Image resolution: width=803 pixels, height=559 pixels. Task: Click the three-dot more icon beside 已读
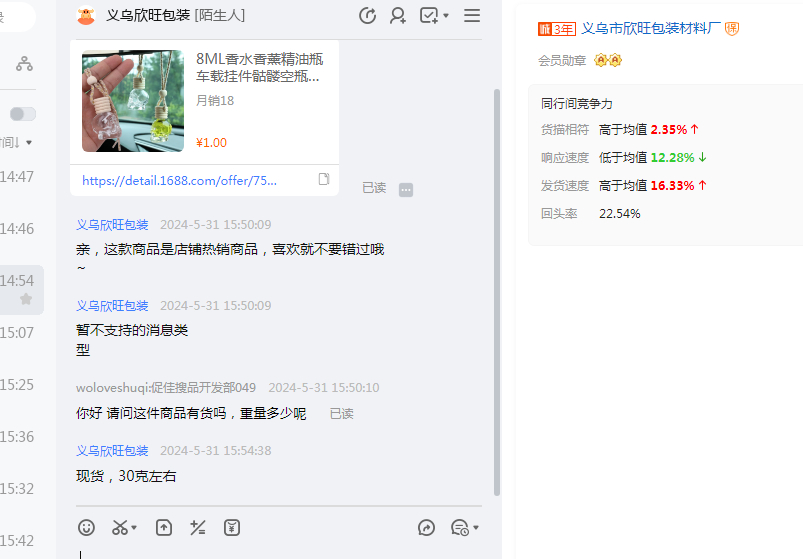(x=406, y=190)
